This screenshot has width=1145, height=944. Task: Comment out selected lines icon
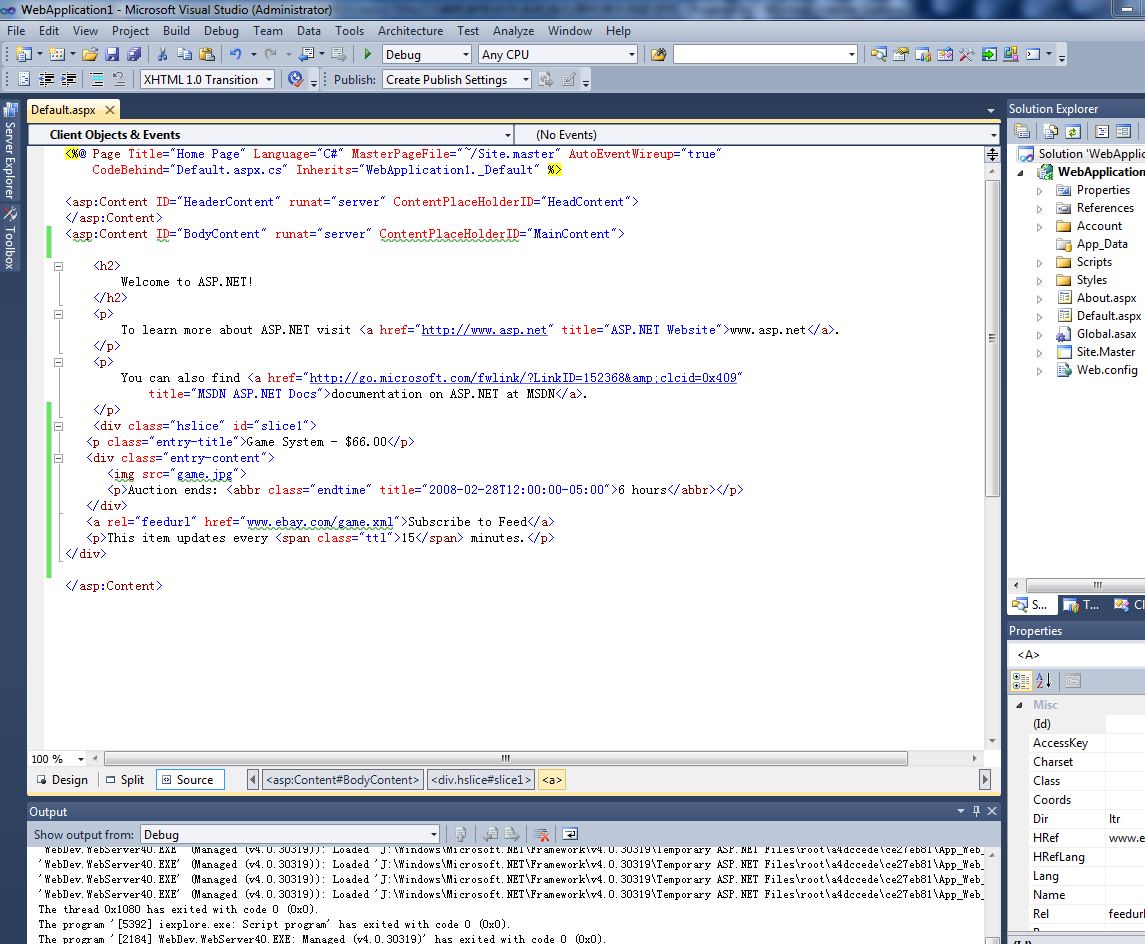(96, 80)
